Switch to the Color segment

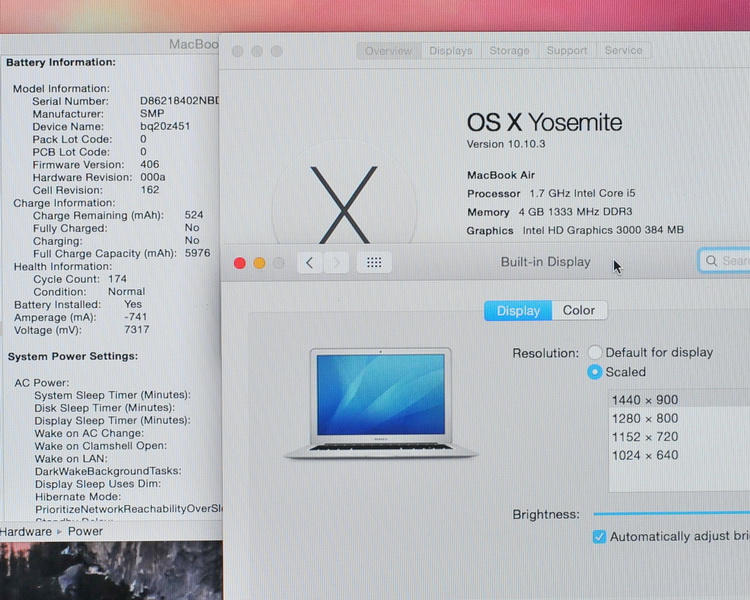click(579, 310)
